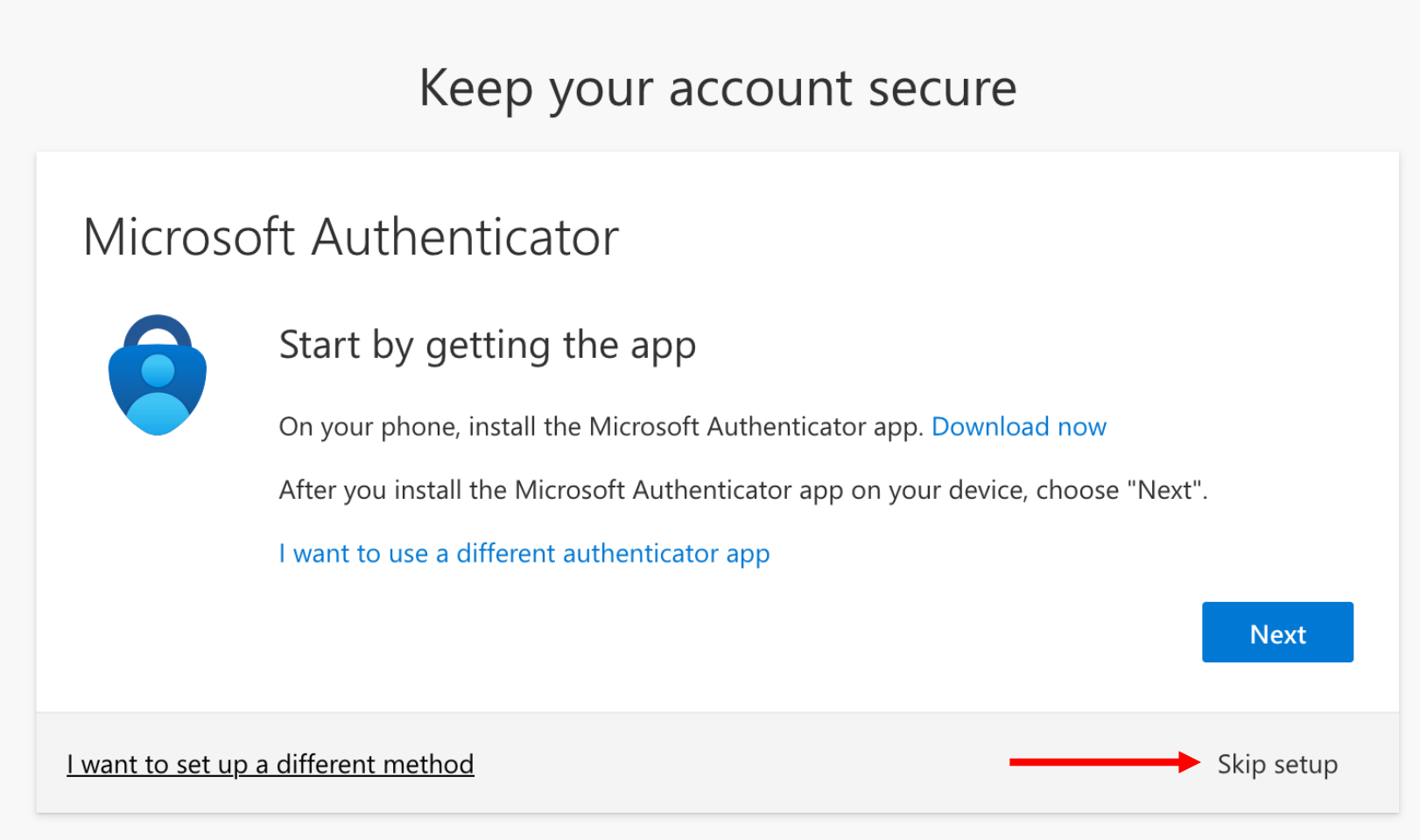Click the "Microsoft Authenticator" card heading

coord(350,237)
